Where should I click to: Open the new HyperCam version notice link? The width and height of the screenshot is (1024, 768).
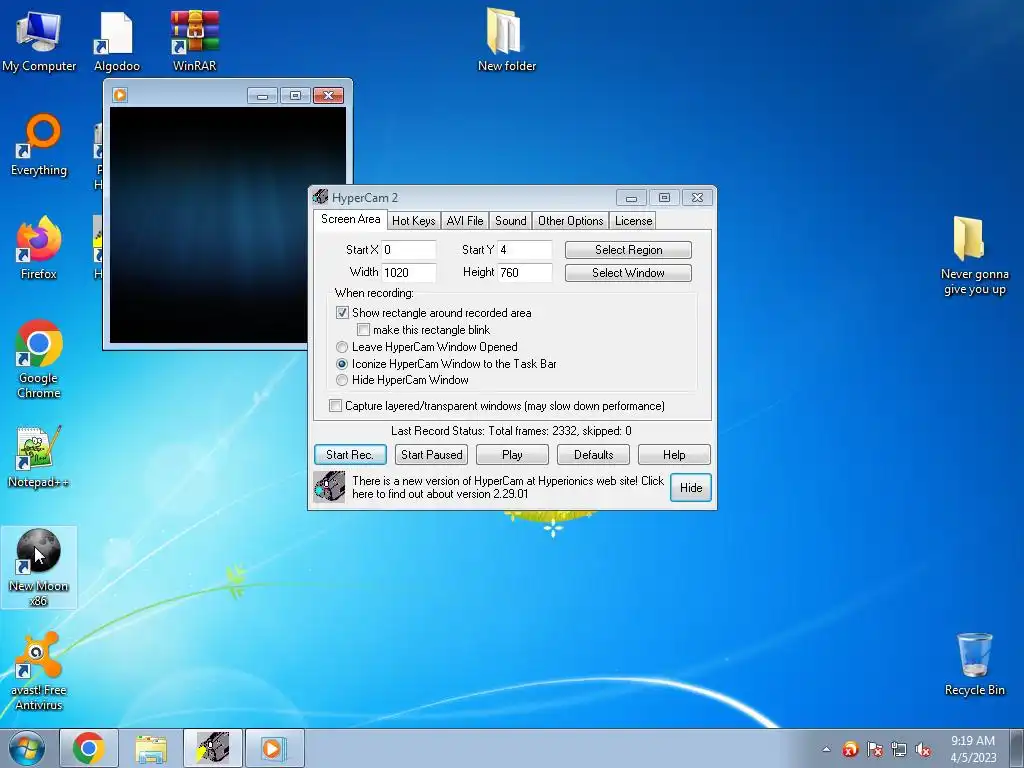[x=507, y=487]
